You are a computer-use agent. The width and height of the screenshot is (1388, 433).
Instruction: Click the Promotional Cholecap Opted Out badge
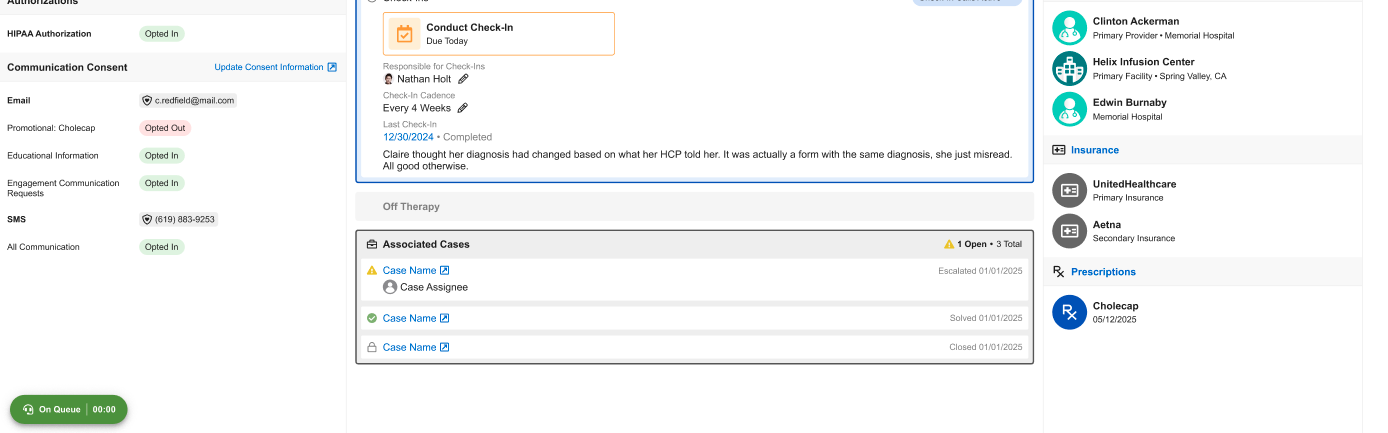point(165,128)
